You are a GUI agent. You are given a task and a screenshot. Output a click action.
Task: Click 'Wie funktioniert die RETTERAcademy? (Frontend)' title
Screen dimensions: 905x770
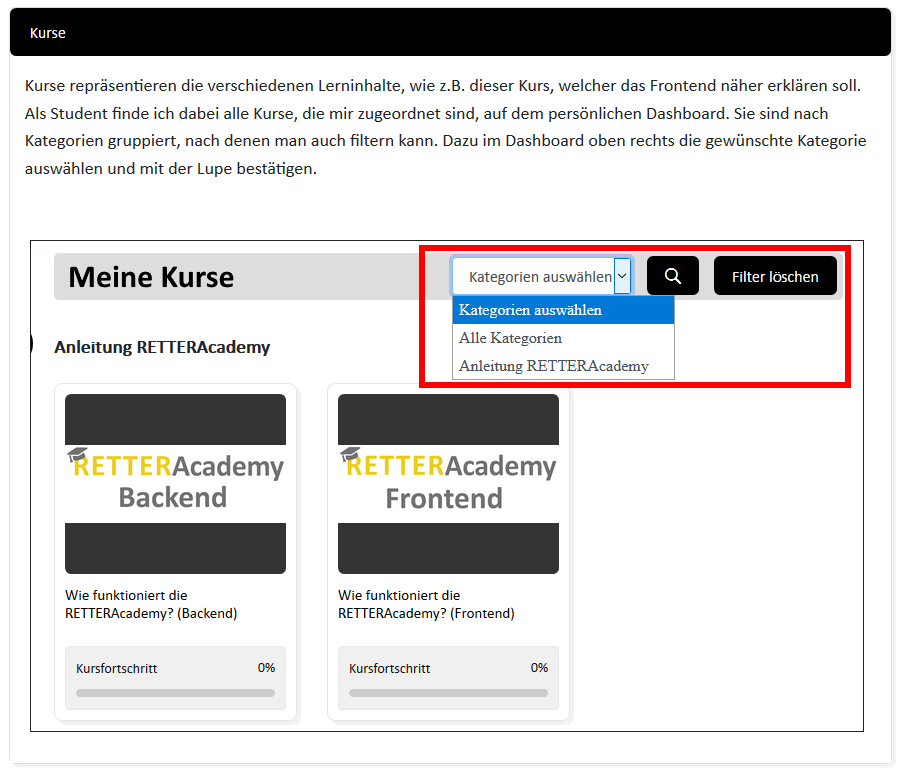point(426,604)
